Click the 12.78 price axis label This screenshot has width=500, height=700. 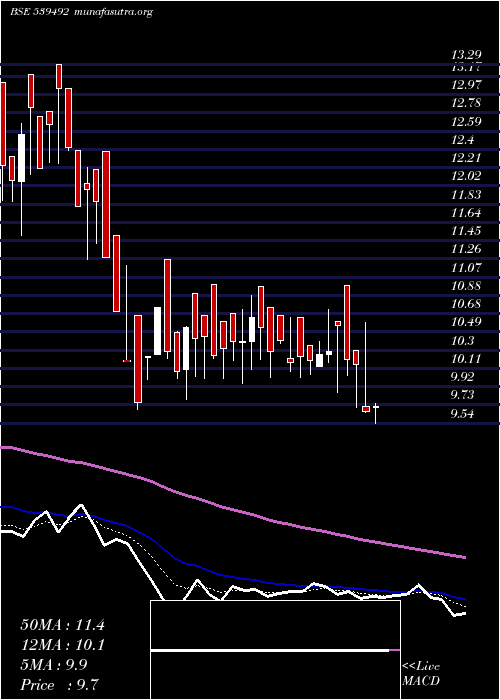[466, 103]
